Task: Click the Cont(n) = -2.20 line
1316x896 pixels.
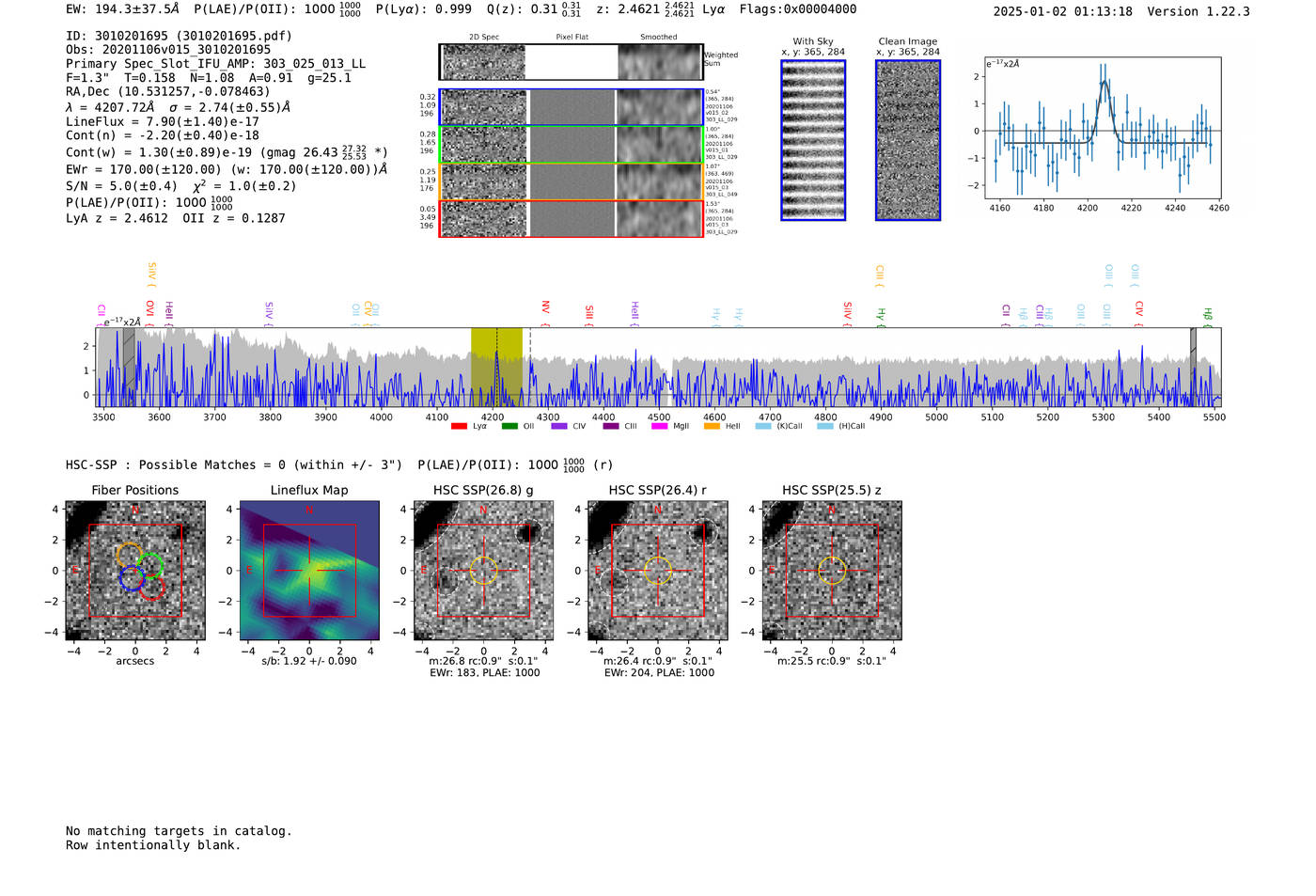Action: pyautogui.click(x=163, y=135)
